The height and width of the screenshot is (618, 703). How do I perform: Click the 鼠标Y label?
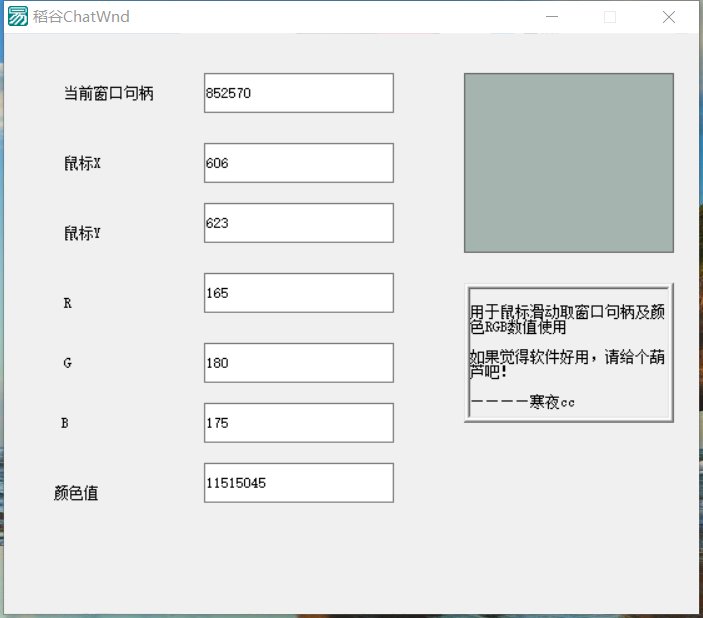82,234
